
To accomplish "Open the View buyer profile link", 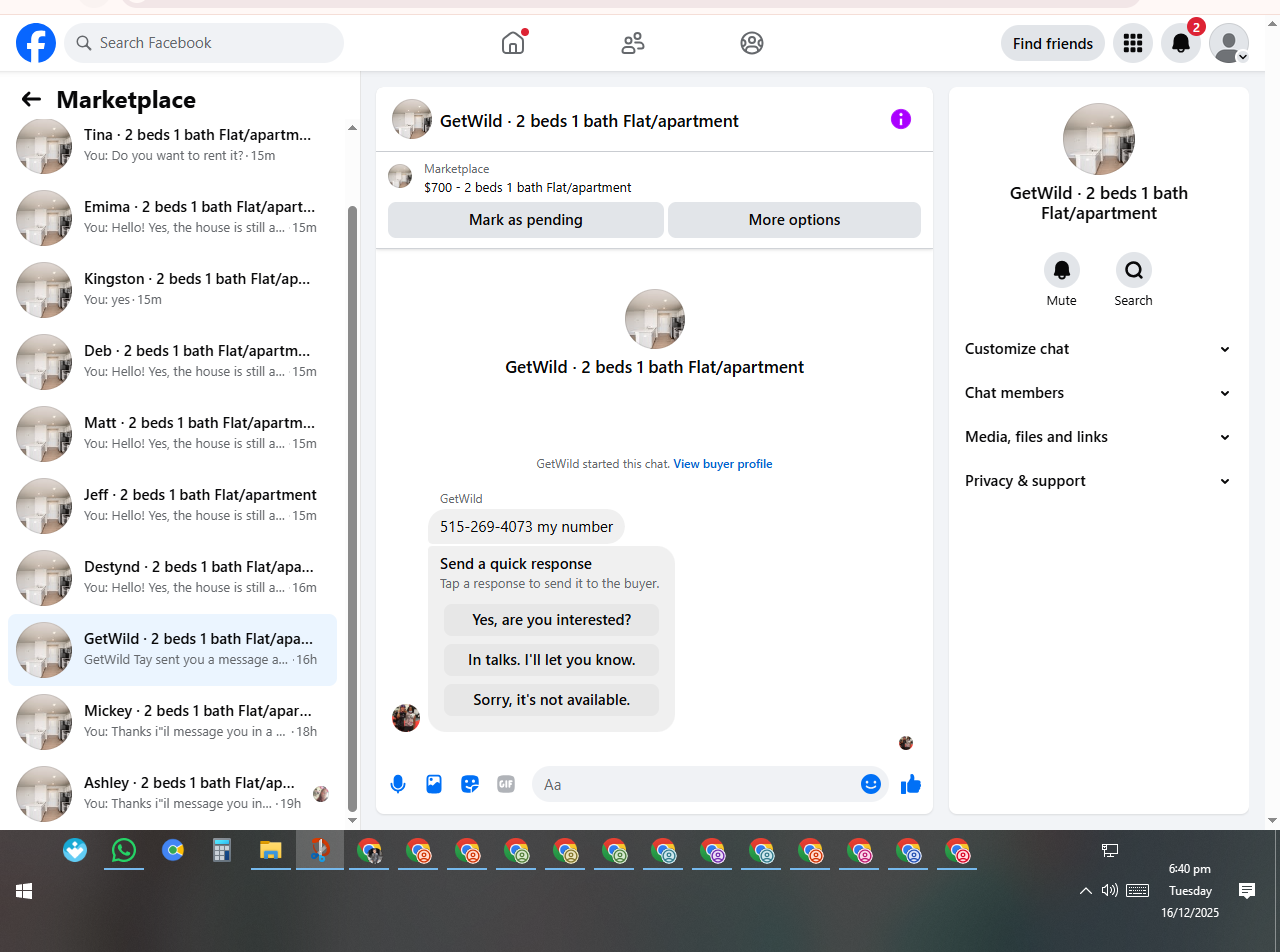I will tap(723, 464).
